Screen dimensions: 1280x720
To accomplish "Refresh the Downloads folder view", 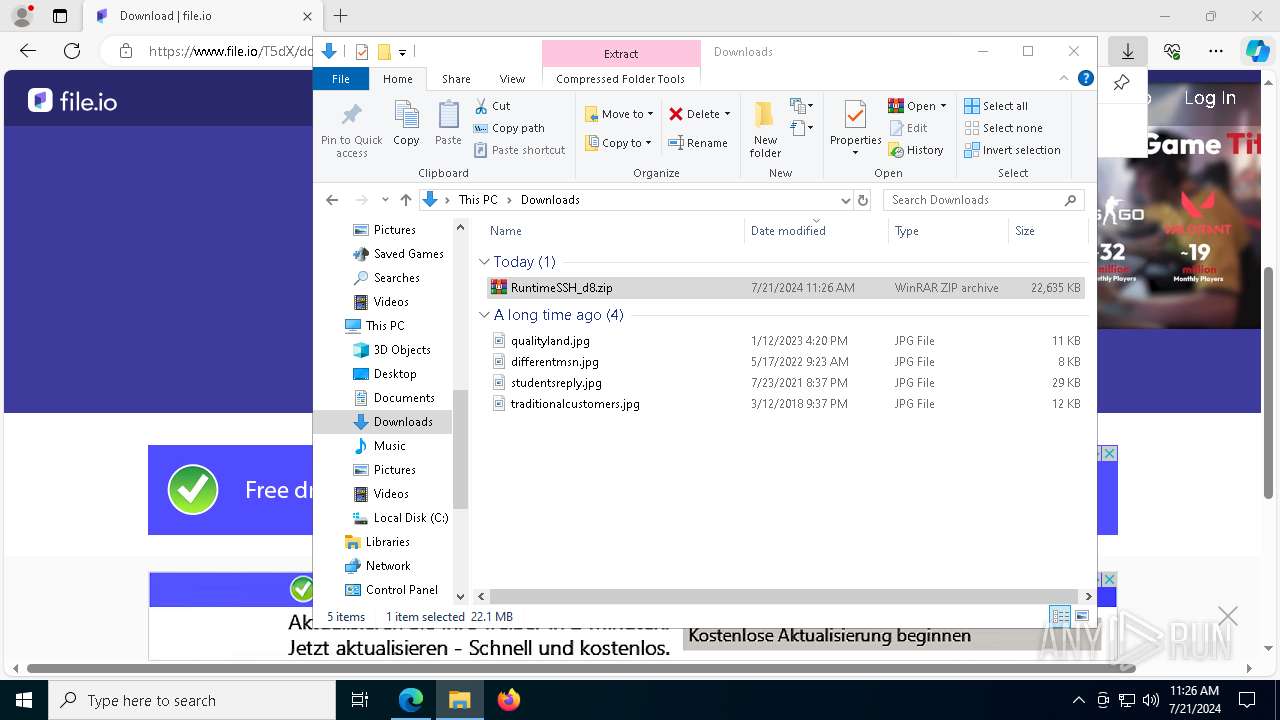I will (x=863, y=200).
